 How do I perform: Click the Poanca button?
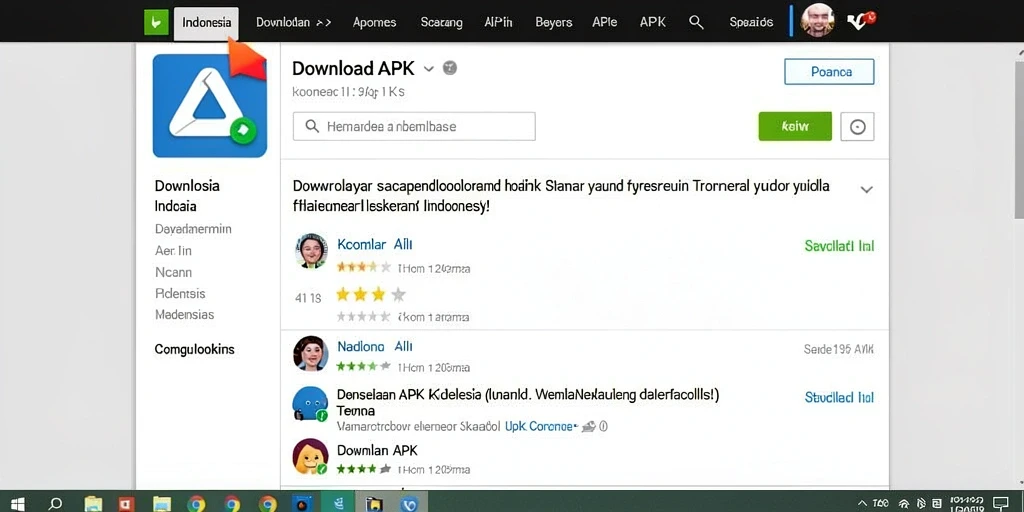[829, 72]
